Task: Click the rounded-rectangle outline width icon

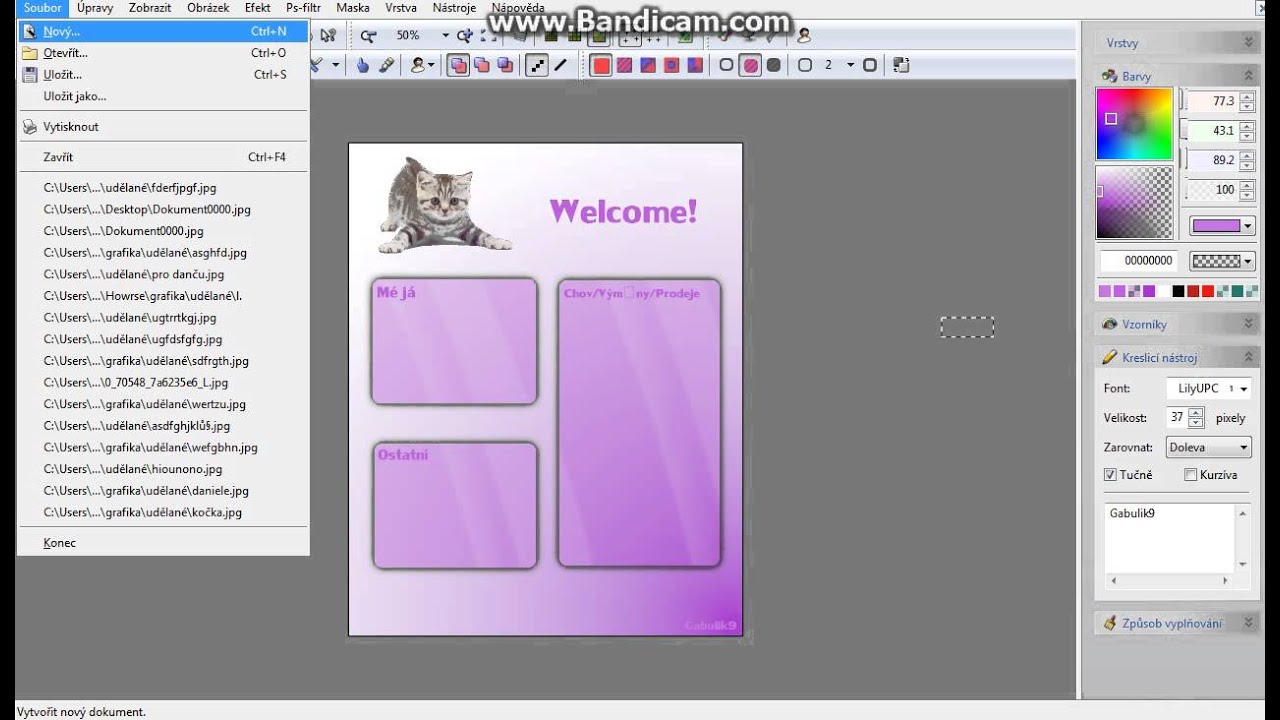Action: [805, 65]
